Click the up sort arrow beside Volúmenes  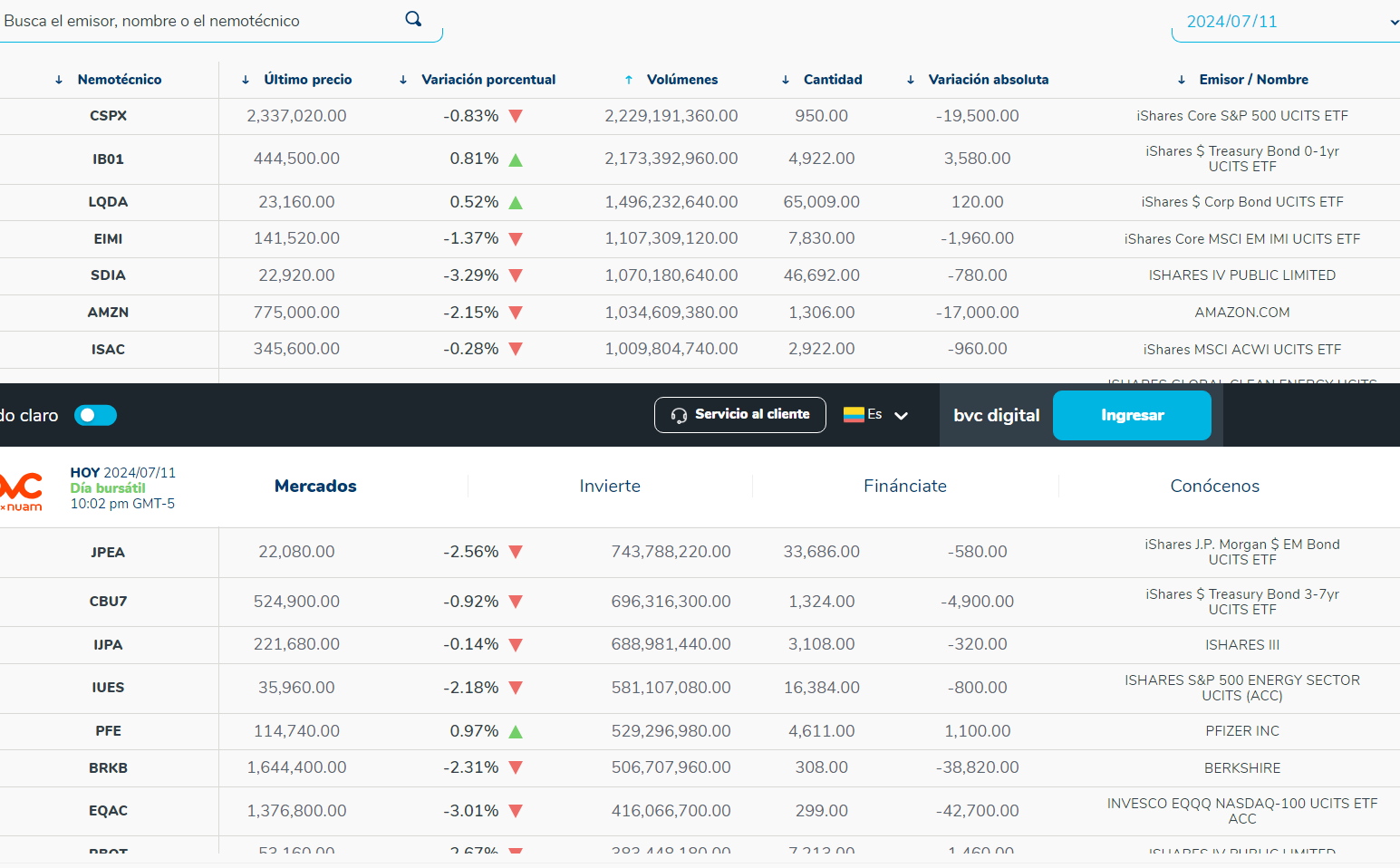coord(629,80)
